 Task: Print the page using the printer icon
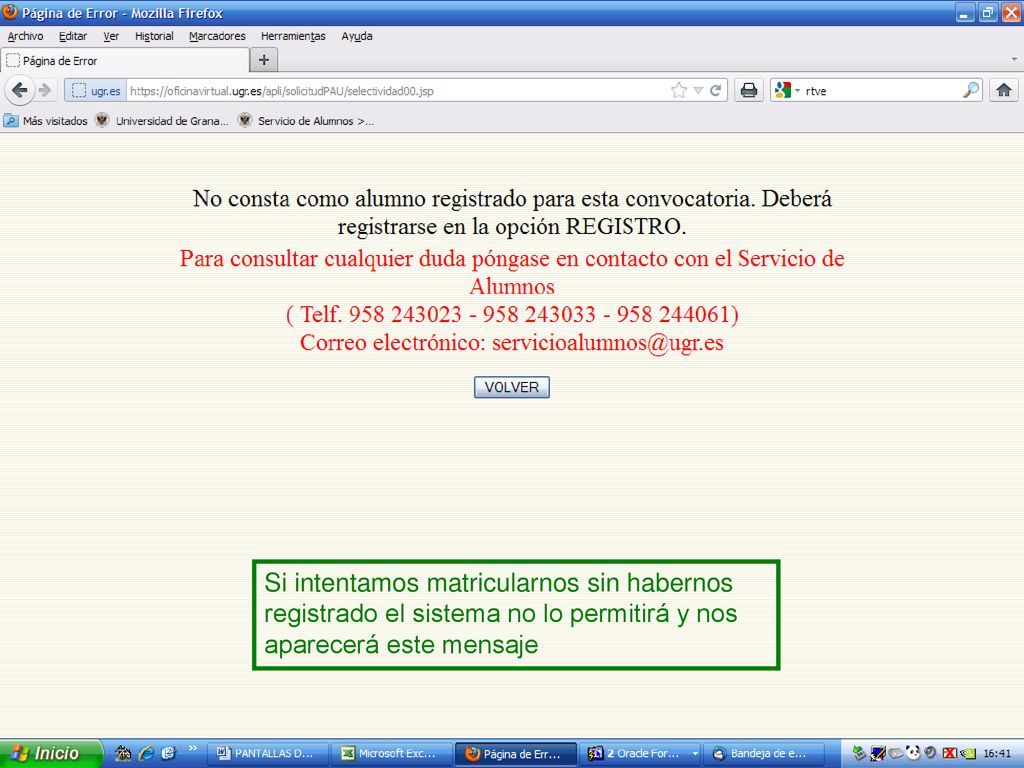(749, 90)
